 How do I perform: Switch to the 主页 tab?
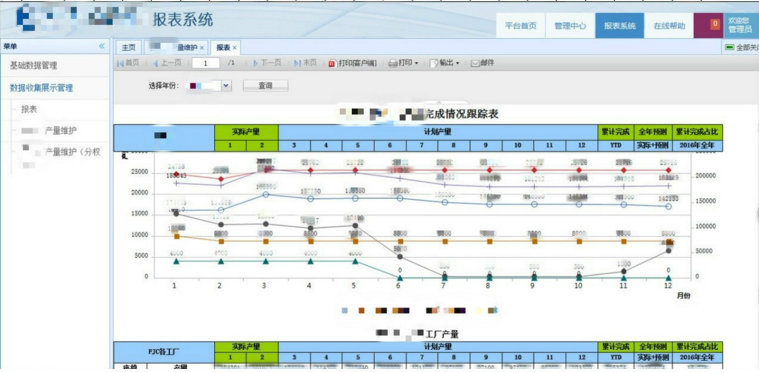pos(128,47)
